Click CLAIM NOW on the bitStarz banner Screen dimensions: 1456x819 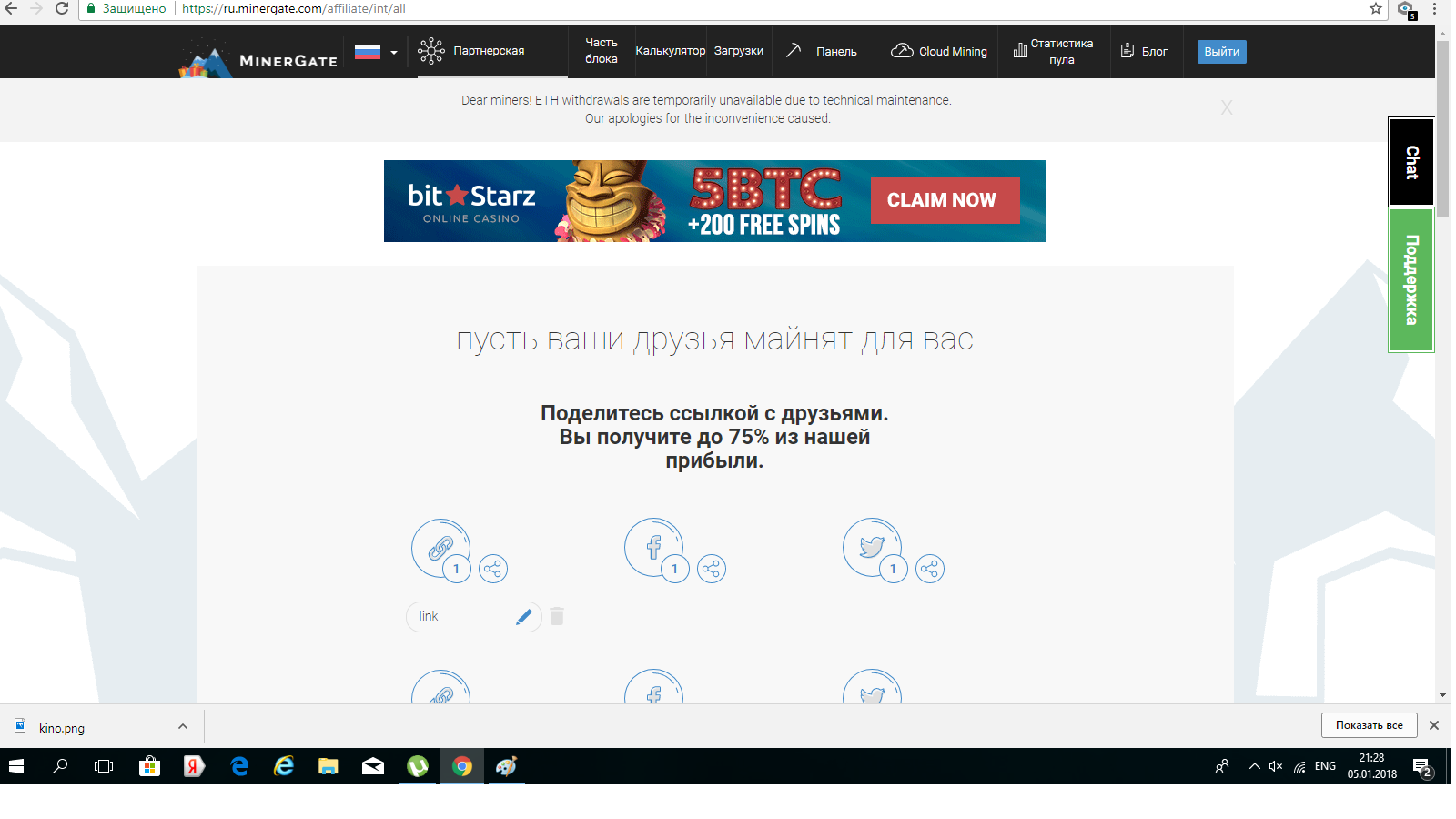point(945,200)
